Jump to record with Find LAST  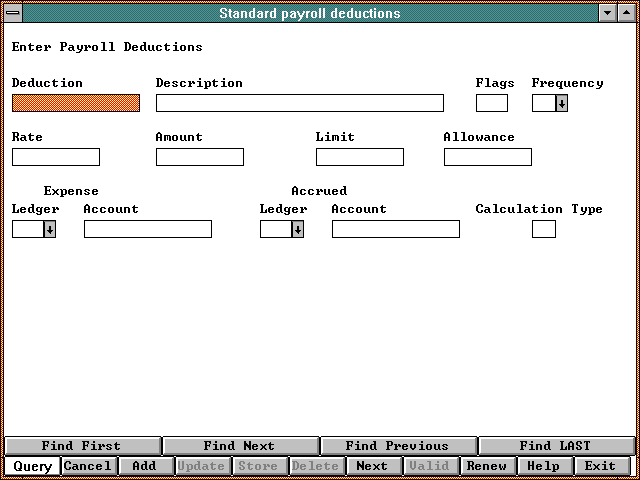coord(555,446)
